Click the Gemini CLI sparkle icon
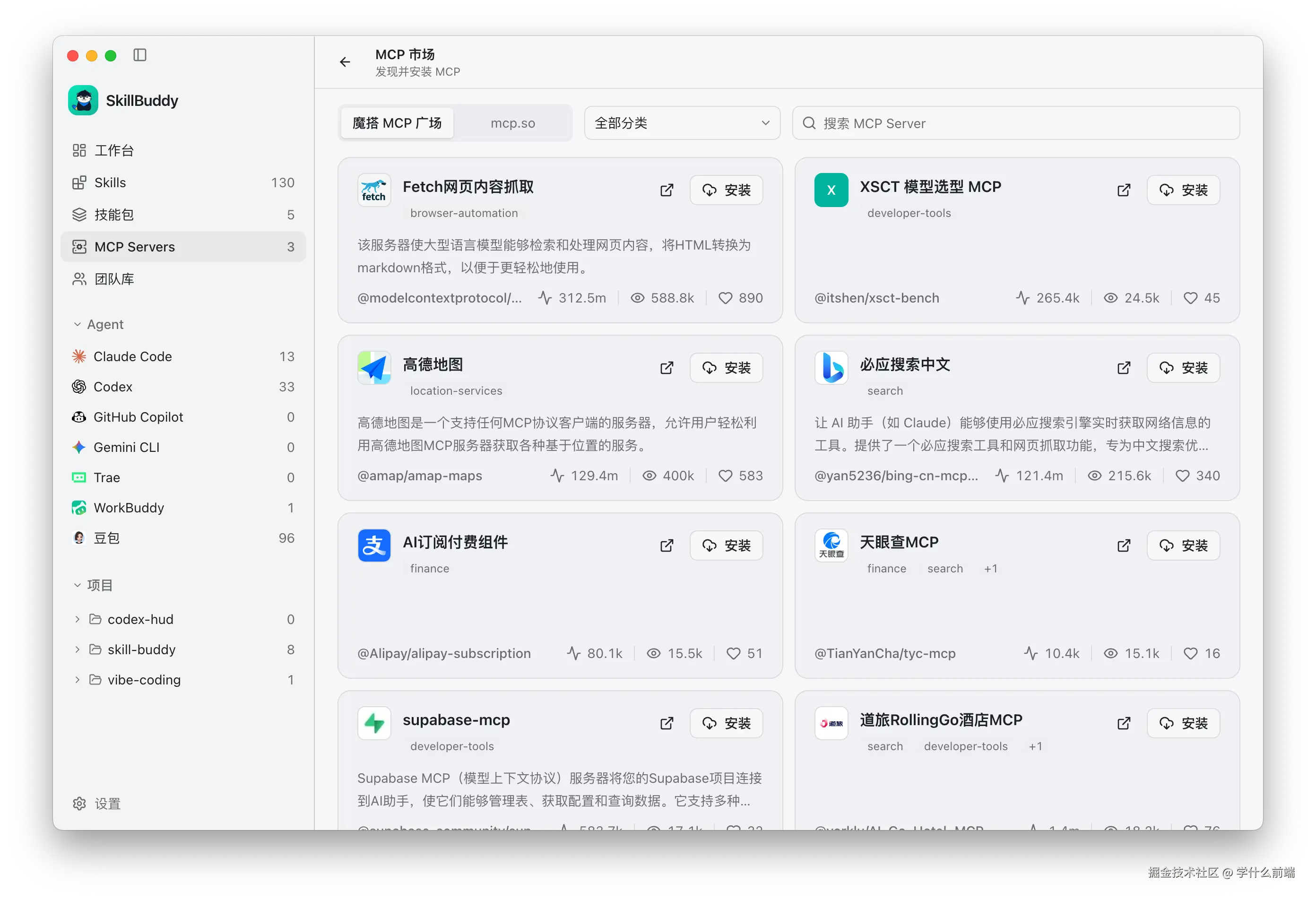 [x=79, y=448]
